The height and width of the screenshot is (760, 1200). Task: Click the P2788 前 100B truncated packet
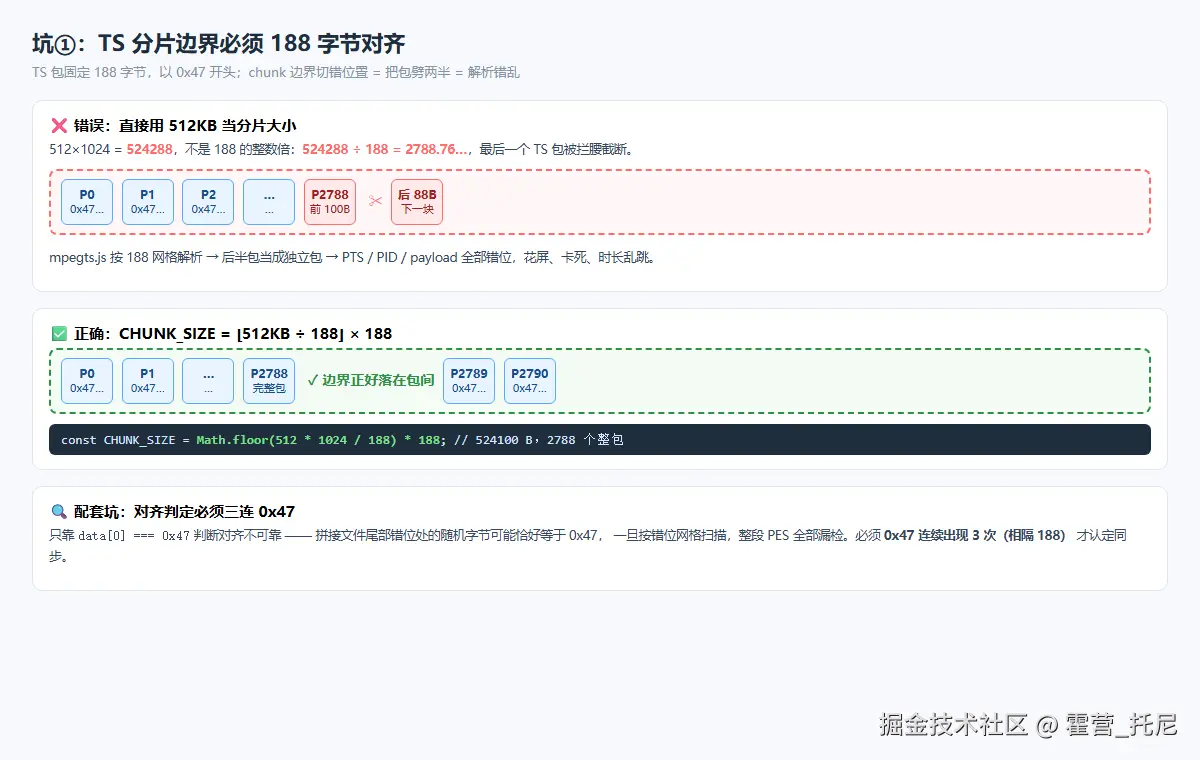point(330,202)
